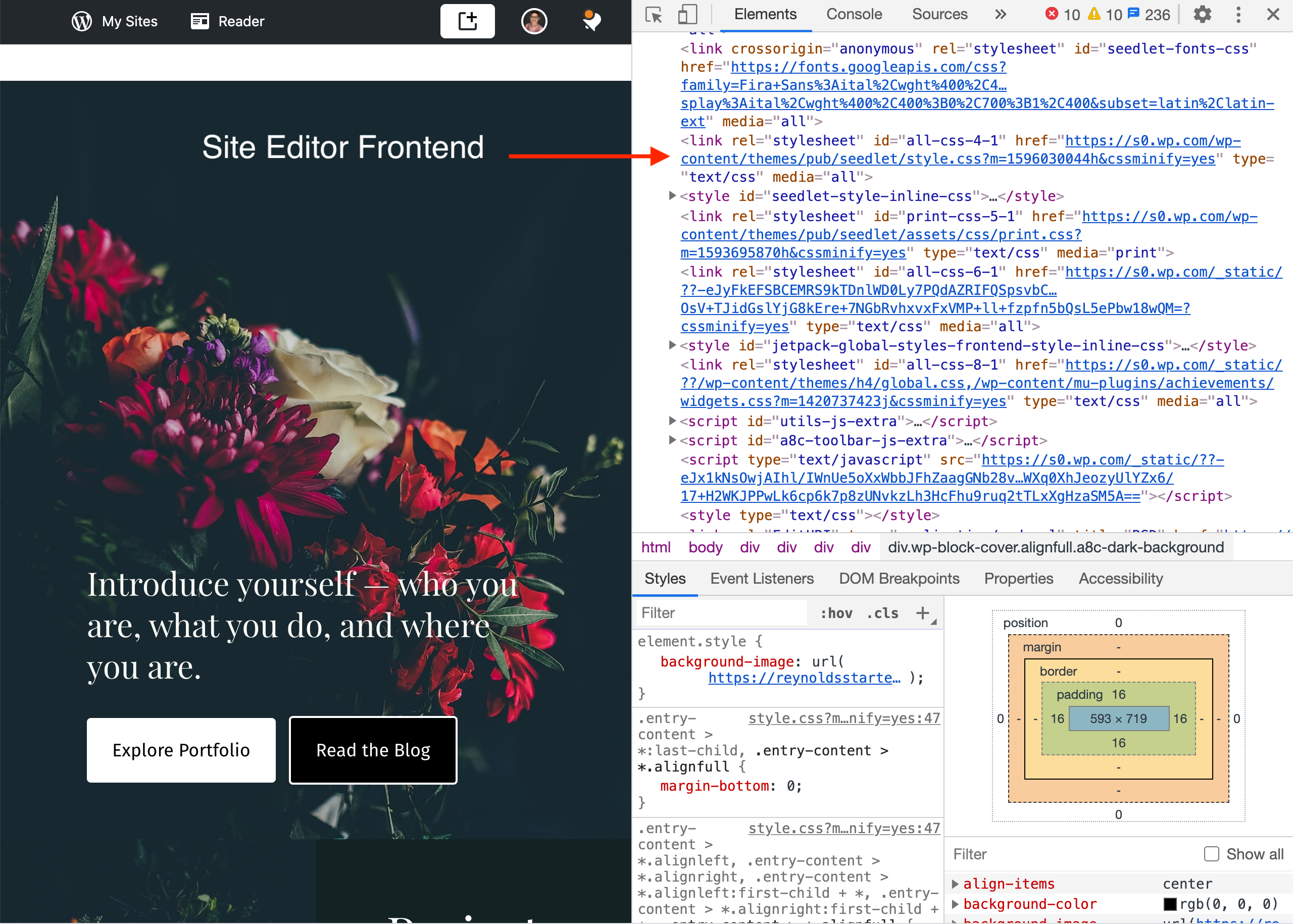Switch to the Elements tab
1293x924 pixels.
[x=765, y=14]
